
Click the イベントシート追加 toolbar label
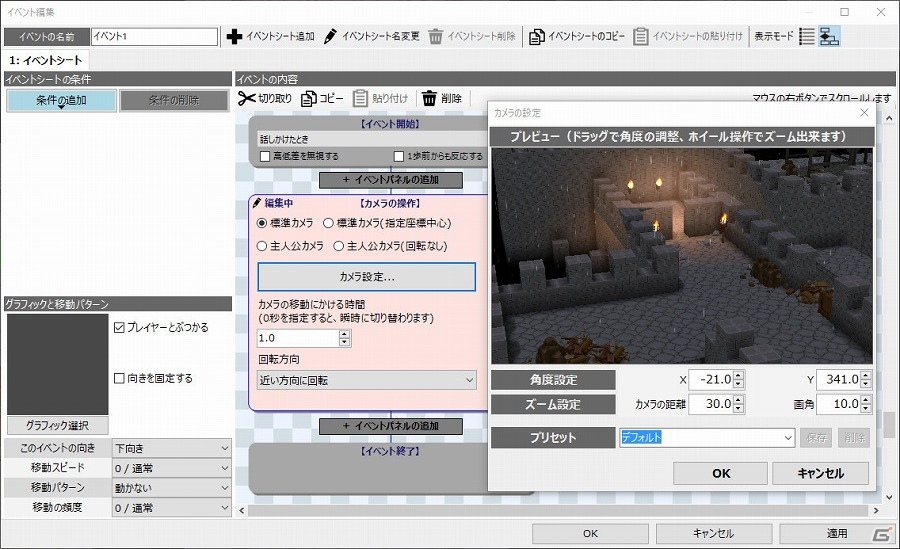click(x=281, y=37)
